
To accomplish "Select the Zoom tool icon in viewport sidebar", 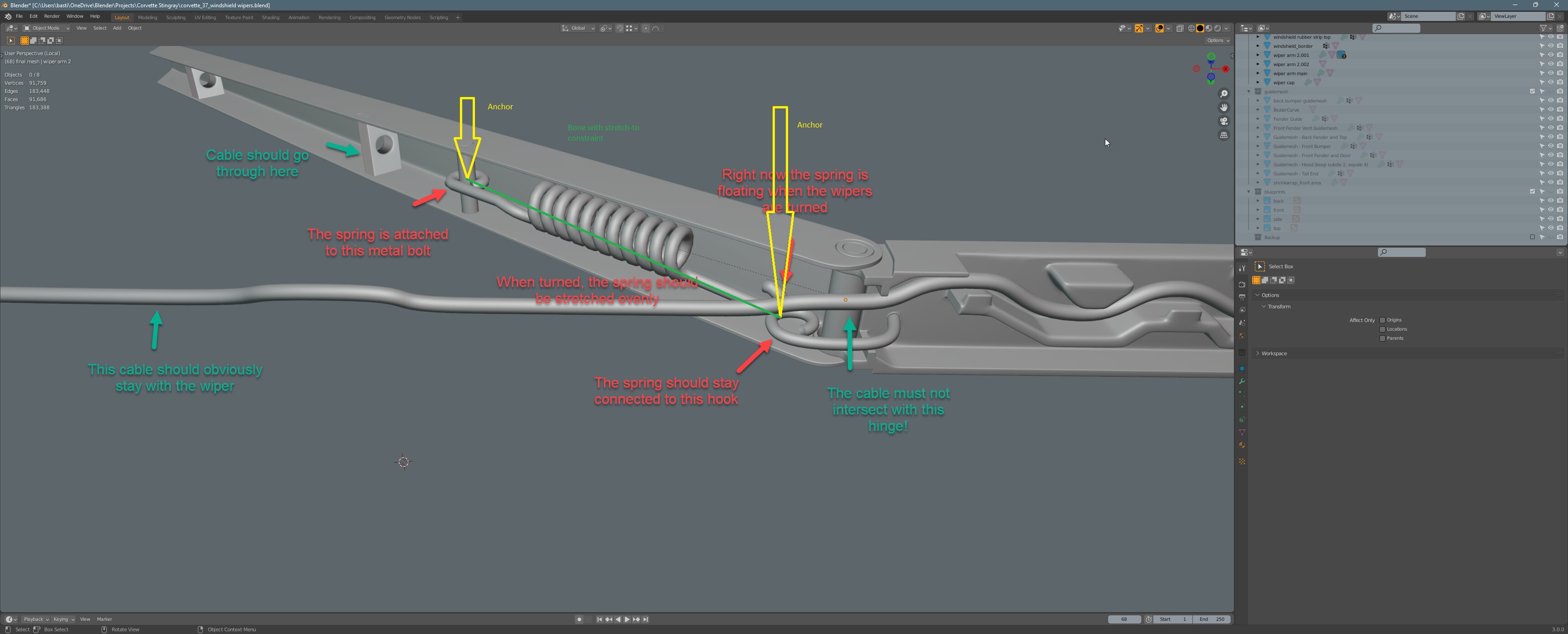I will tap(1224, 94).
